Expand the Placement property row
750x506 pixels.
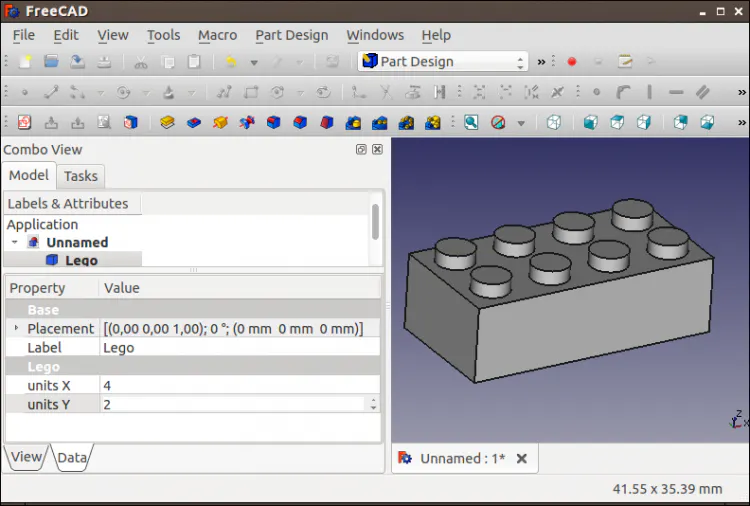[16, 328]
